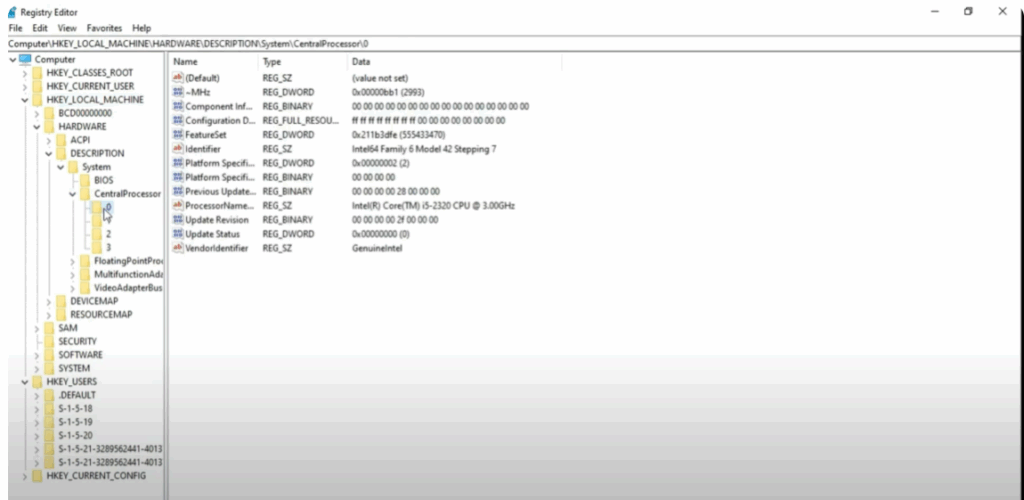The image size is (1024, 500).
Task: Click the (Default) string value icon
Action: click(x=178, y=78)
